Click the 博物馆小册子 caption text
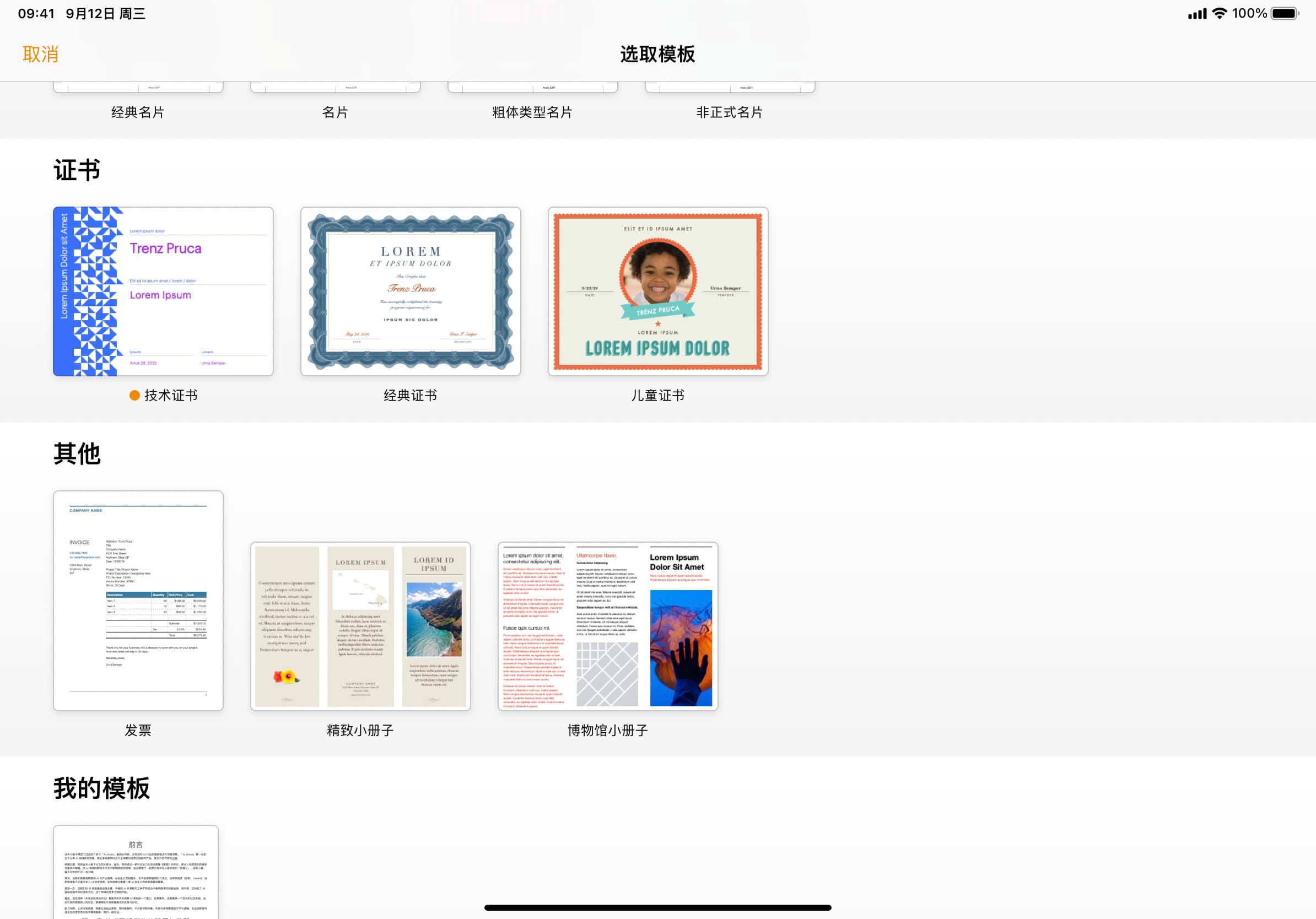Image resolution: width=1316 pixels, height=919 pixels. [607, 731]
